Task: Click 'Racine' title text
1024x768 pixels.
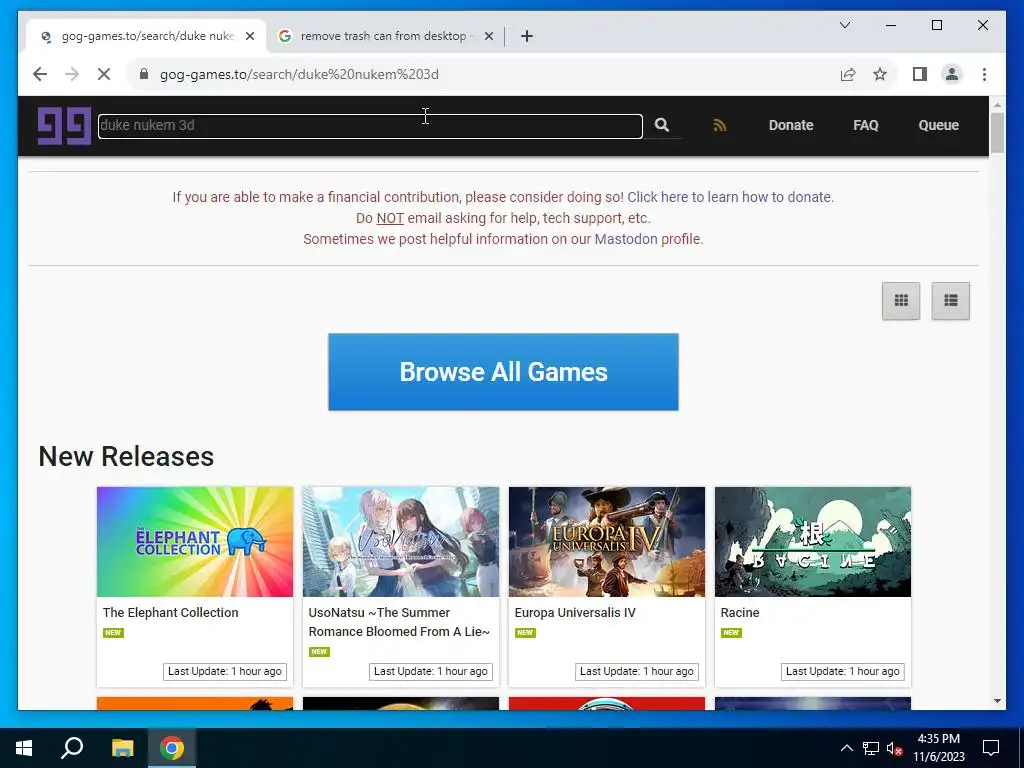Action: [x=740, y=613]
